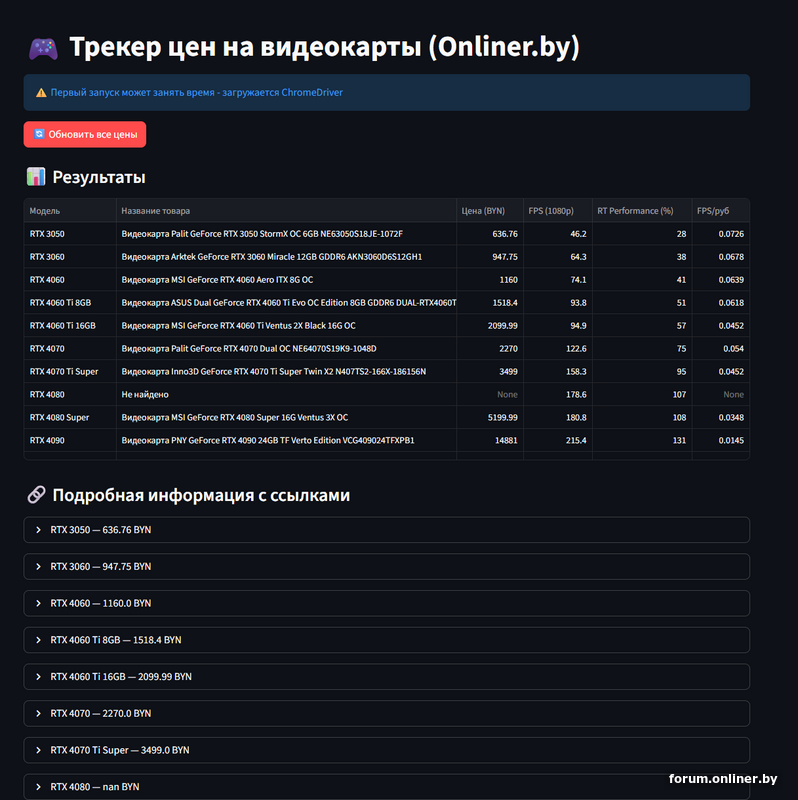Click the ChromeDriver warning message text
The image size is (798, 800).
(x=196, y=92)
